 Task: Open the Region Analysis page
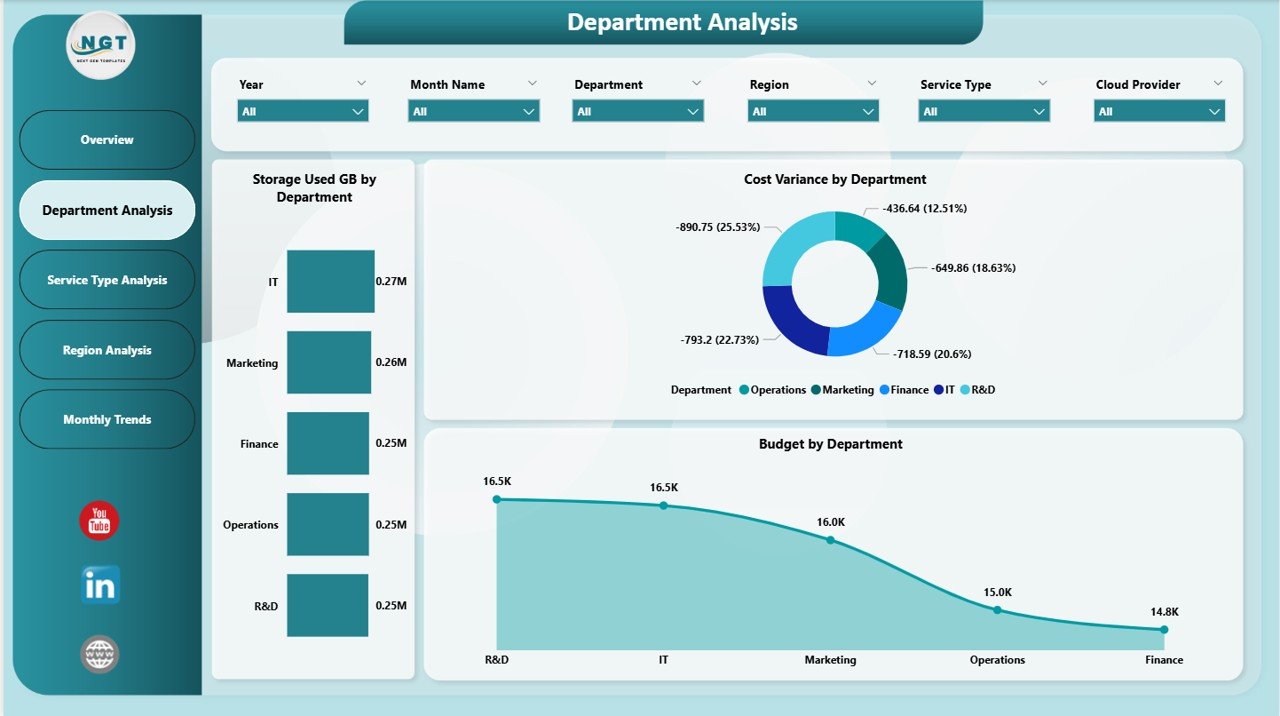tap(106, 350)
